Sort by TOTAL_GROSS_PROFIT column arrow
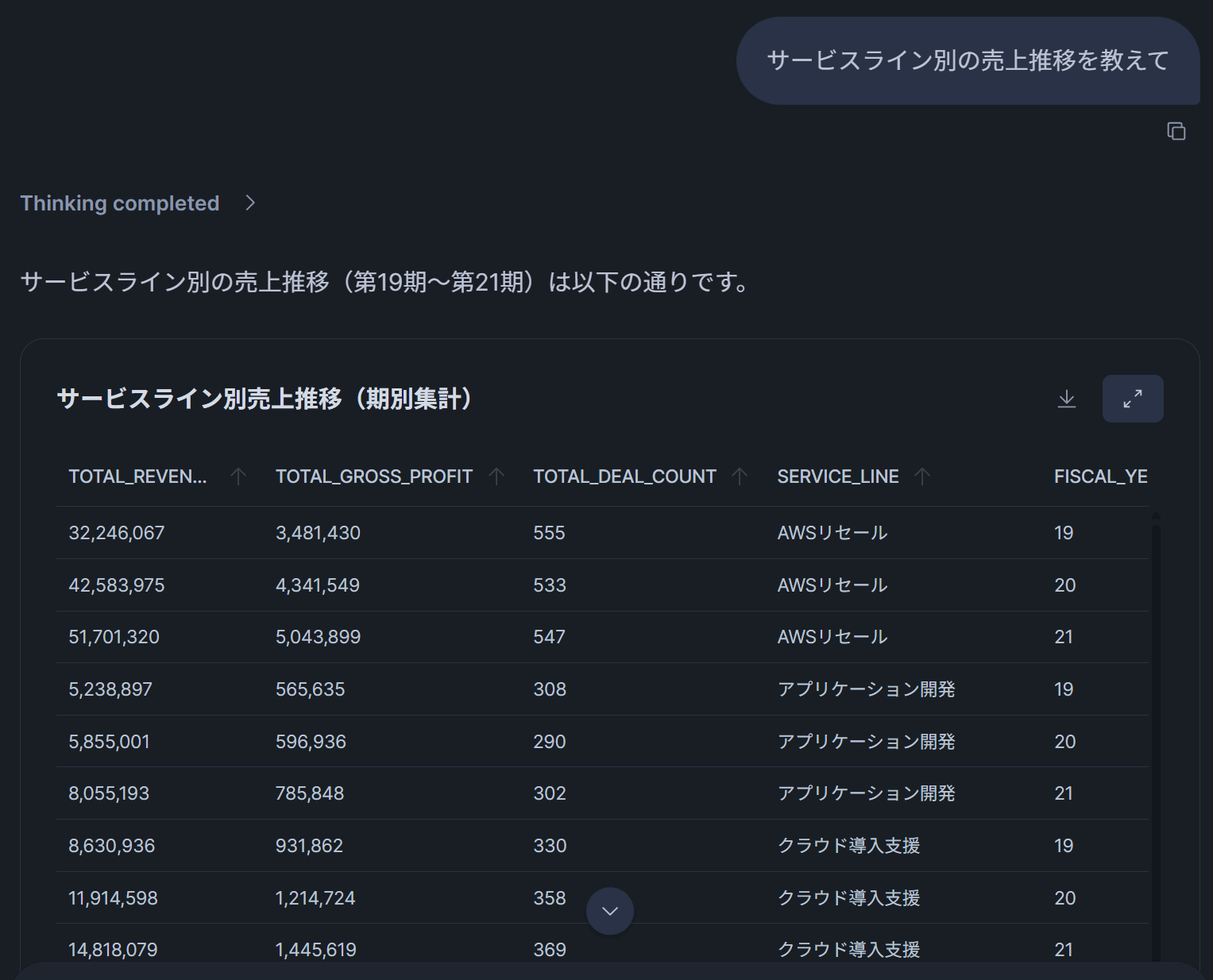 coord(496,476)
